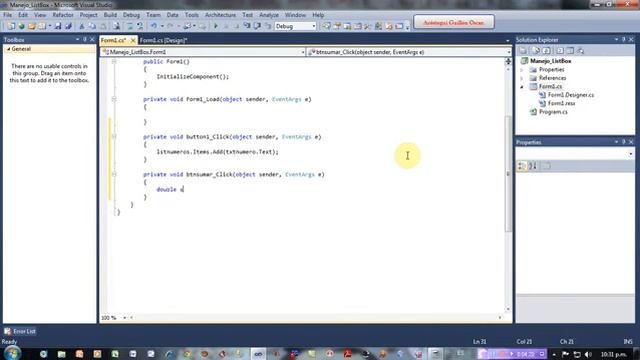This screenshot has height=360, width=640.
Task: Open the Properties panel object dropdown
Action: (x=631, y=154)
